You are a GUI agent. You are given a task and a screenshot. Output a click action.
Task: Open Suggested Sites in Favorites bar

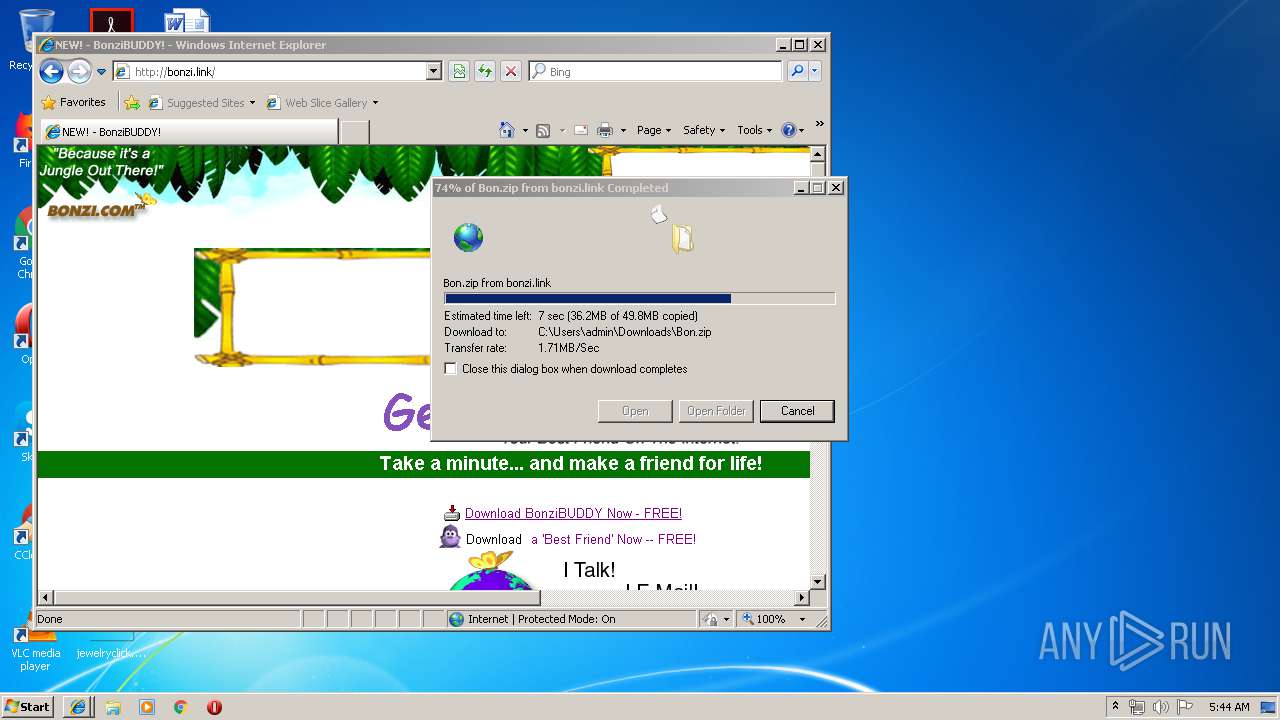(x=202, y=103)
